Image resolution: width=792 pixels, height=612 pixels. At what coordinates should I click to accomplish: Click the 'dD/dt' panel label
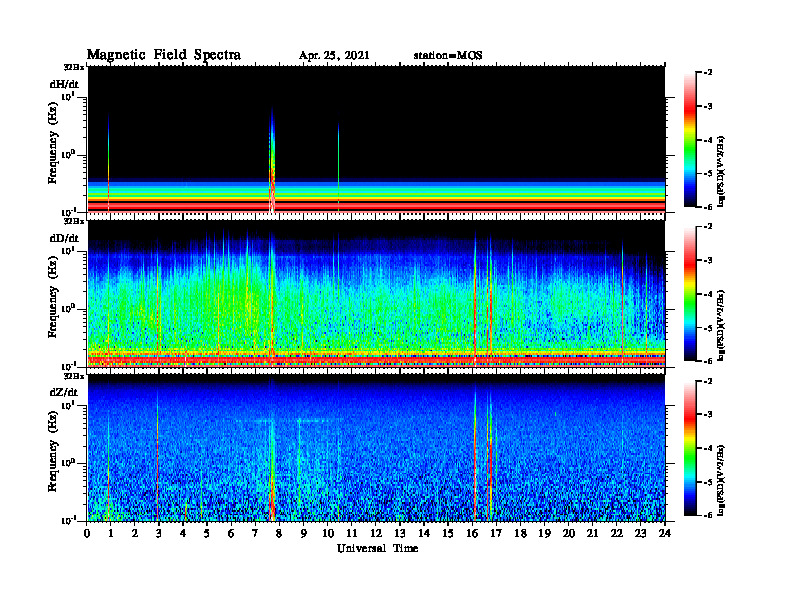[x=64, y=238]
